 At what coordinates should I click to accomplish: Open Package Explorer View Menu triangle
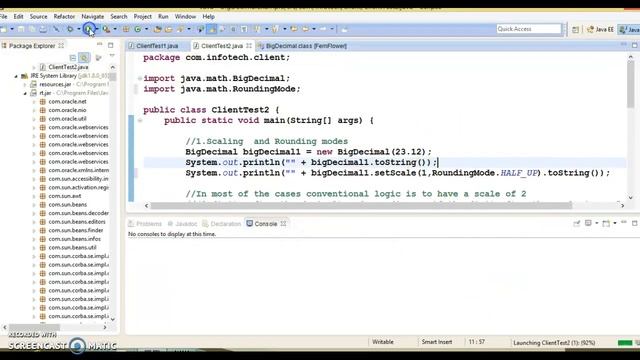pyautogui.click(x=112, y=56)
